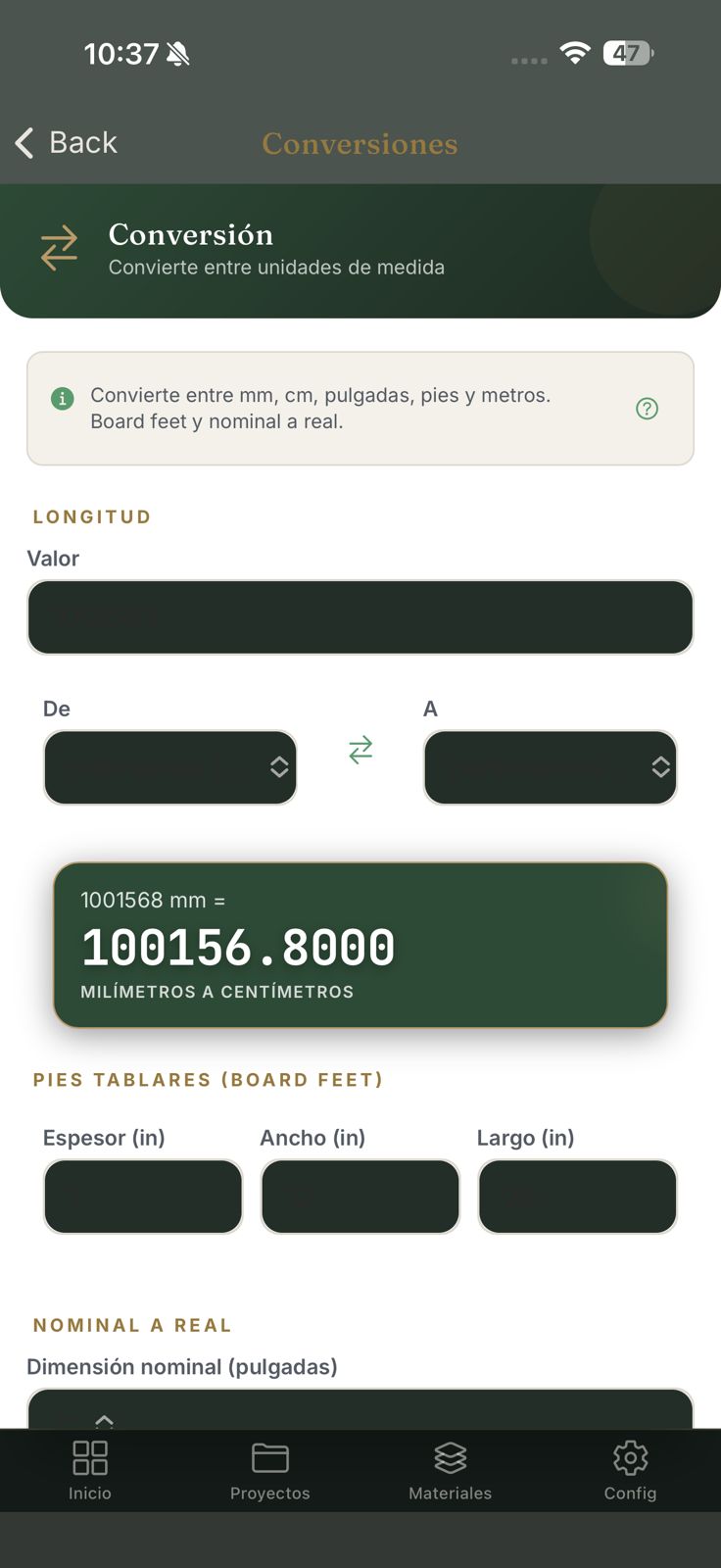The height and width of the screenshot is (1568, 721).
Task: Tap the Conversión header arrows icon
Action: point(59,248)
